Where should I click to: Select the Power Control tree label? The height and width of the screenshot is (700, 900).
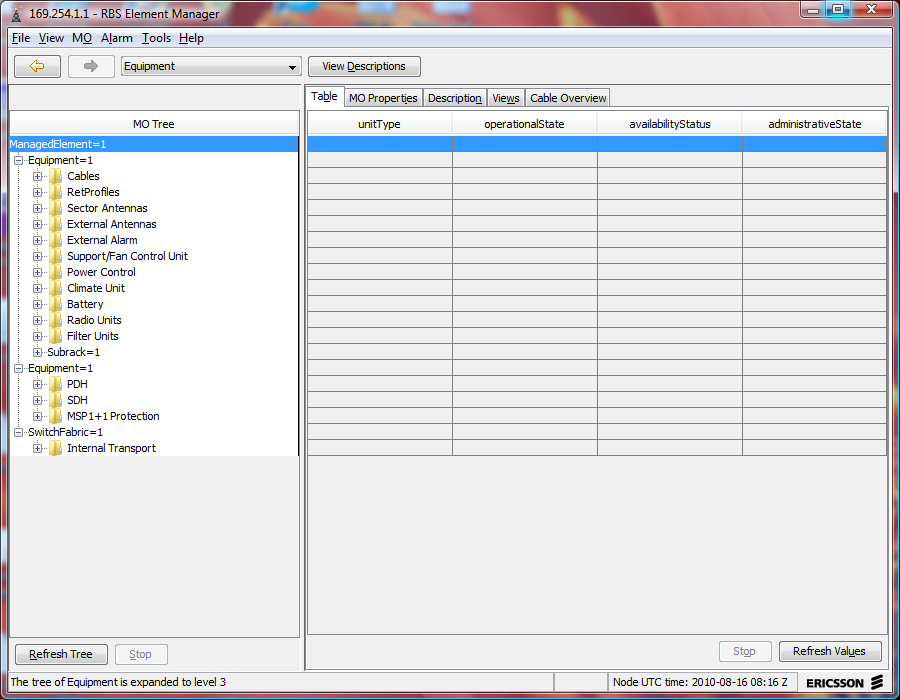point(101,273)
